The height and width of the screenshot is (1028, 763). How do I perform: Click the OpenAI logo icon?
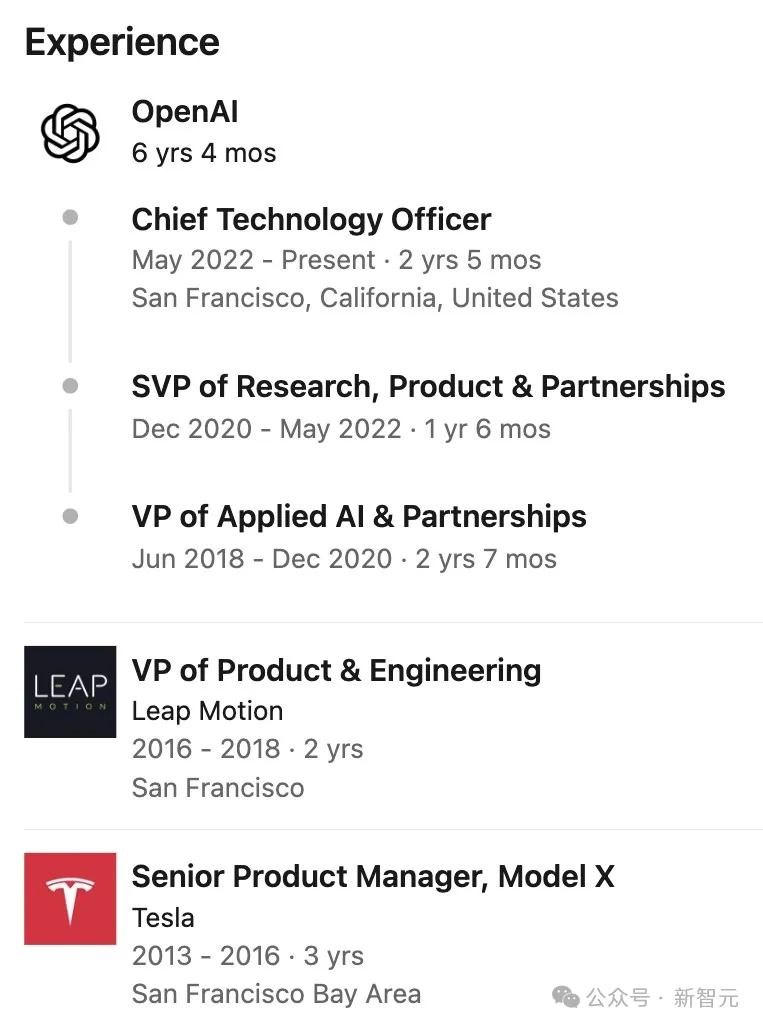70,133
